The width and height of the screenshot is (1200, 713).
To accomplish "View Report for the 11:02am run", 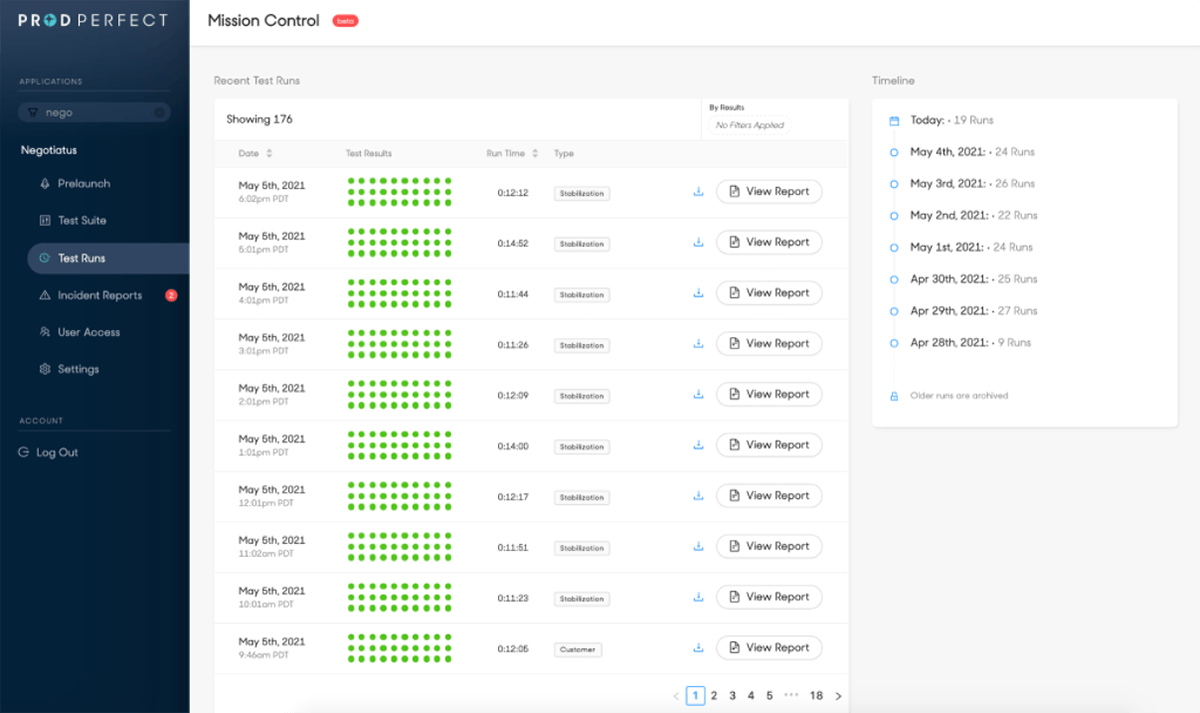I will click(769, 547).
